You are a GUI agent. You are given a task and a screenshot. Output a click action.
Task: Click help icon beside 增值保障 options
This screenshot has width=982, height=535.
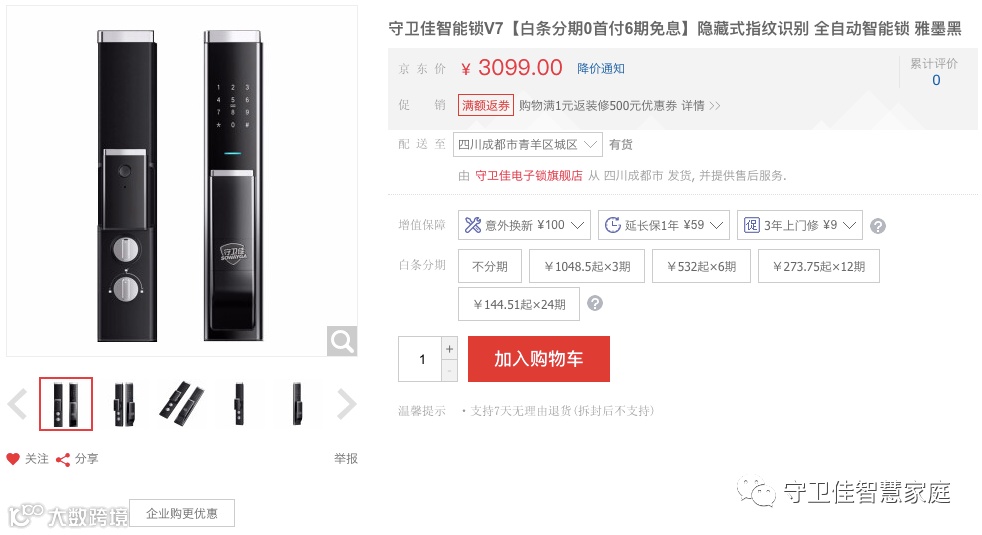click(x=878, y=226)
